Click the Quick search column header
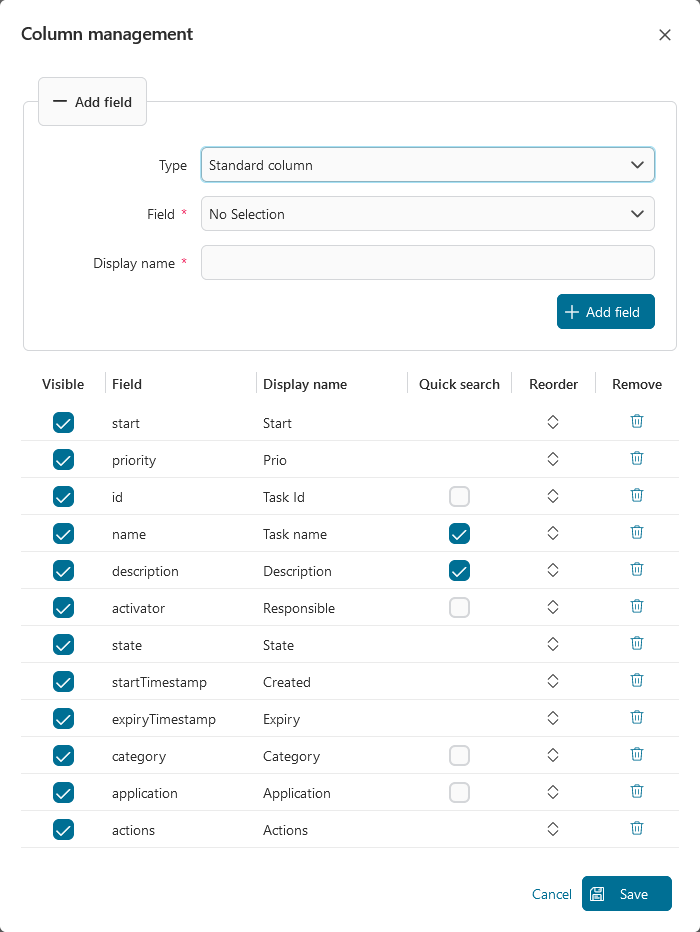The height and width of the screenshot is (932, 700). click(x=459, y=384)
